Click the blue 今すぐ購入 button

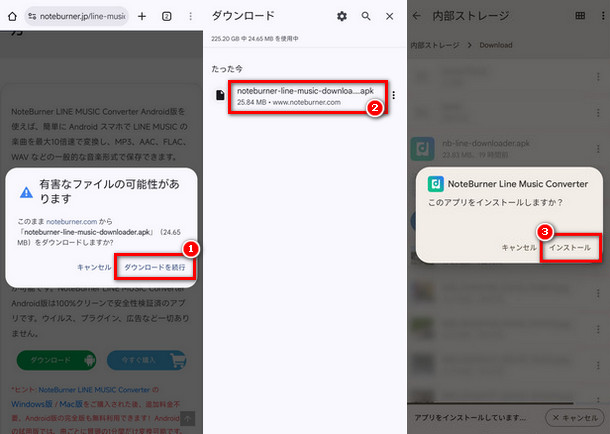147,360
